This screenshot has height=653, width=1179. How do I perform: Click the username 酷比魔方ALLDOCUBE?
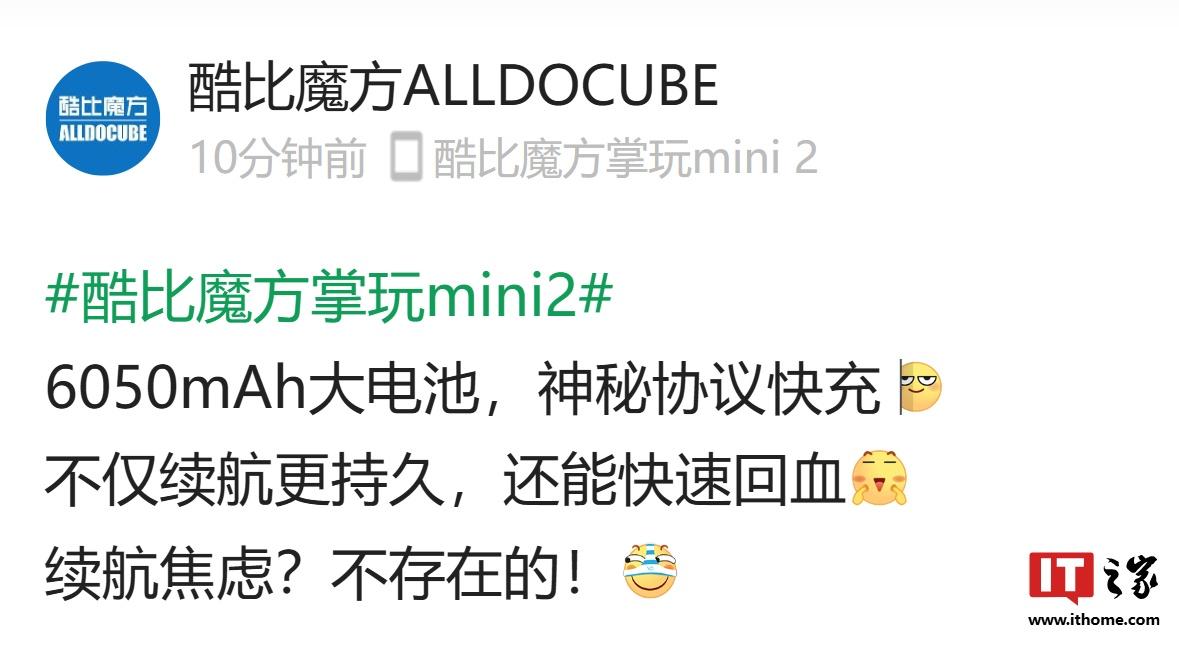point(453,87)
